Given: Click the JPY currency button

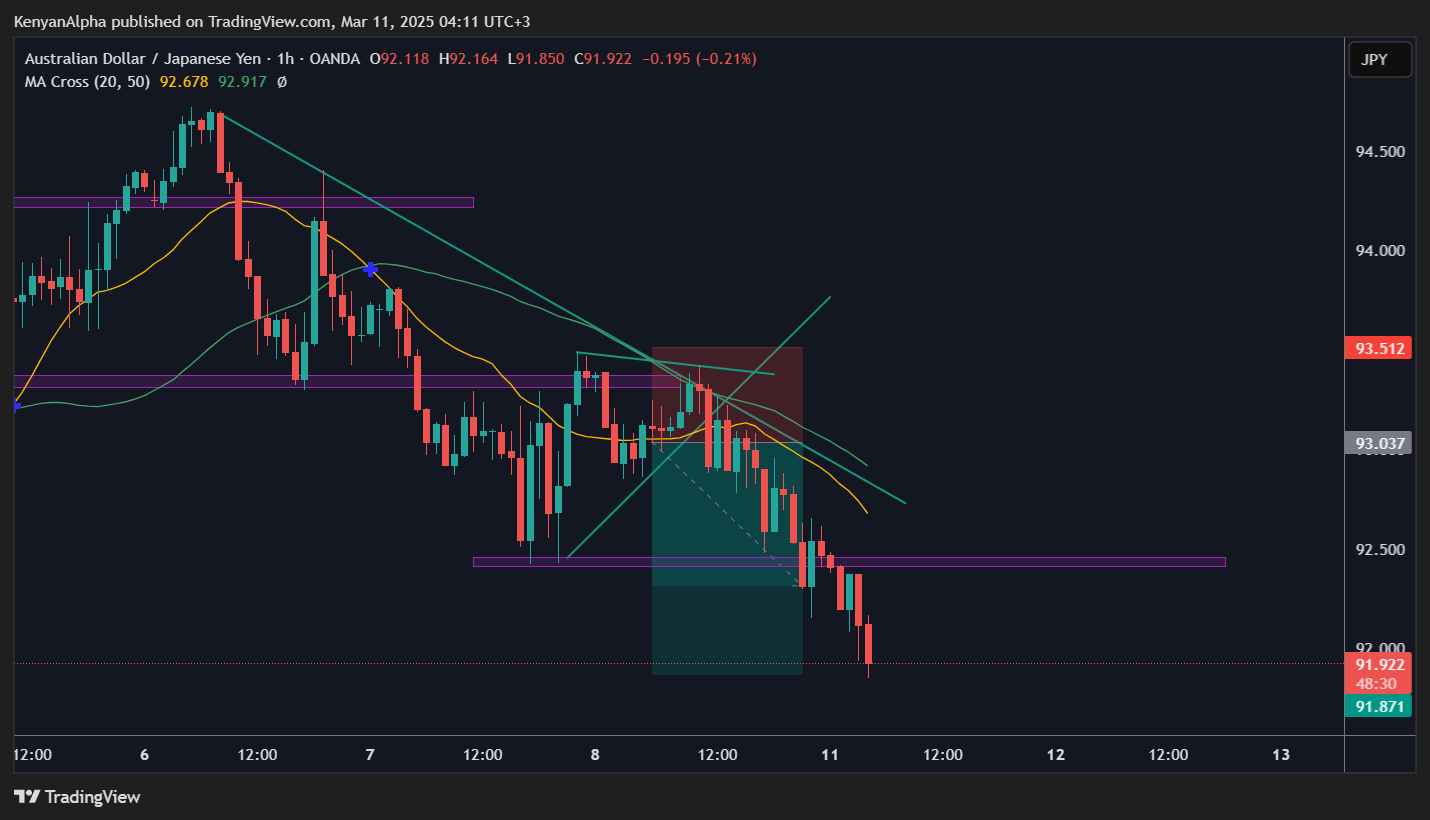Looking at the screenshot, I should coord(1380,60).
